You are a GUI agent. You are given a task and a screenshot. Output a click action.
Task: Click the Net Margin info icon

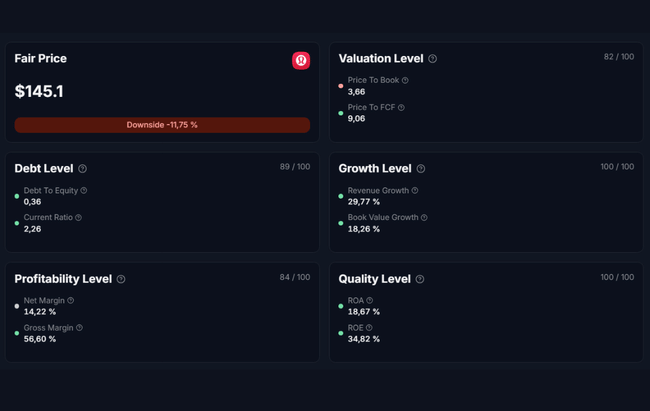click(x=71, y=300)
